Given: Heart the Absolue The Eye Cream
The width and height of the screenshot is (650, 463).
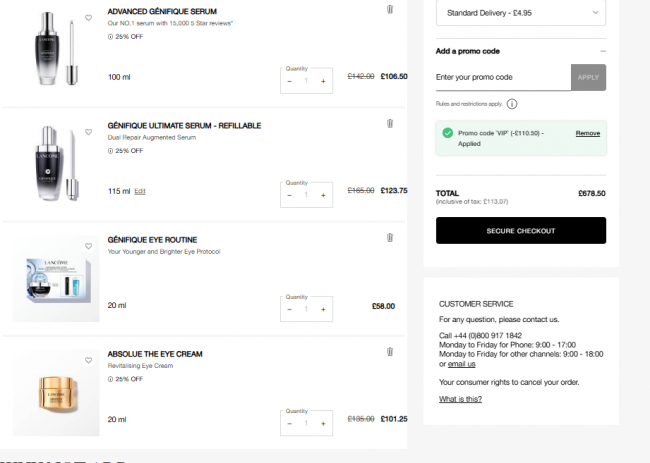Looking at the screenshot, I should pos(89,358).
